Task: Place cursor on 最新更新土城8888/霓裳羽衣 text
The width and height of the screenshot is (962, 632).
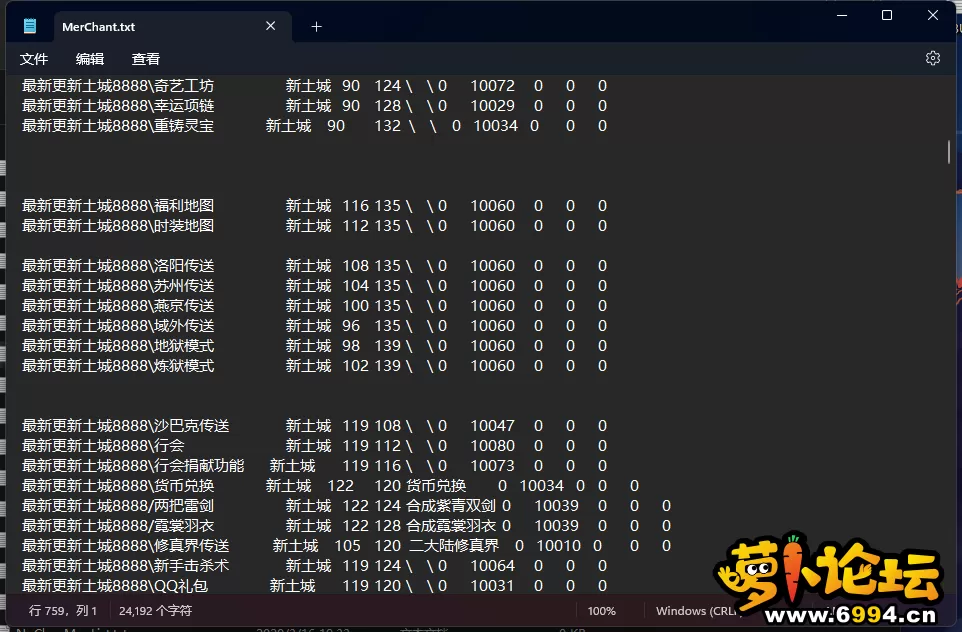Action: 118,526
